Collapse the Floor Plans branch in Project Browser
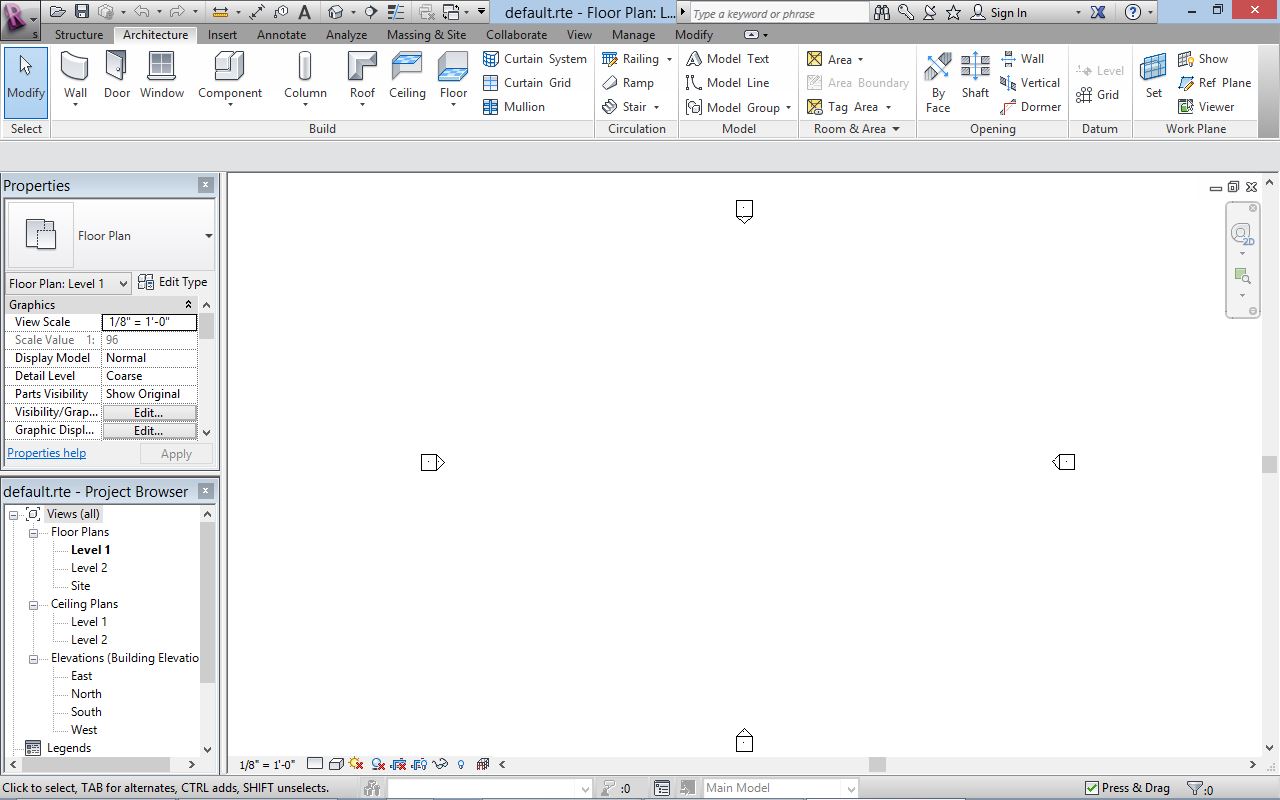This screenshot has height=800, width=1280. click(34, 531)
